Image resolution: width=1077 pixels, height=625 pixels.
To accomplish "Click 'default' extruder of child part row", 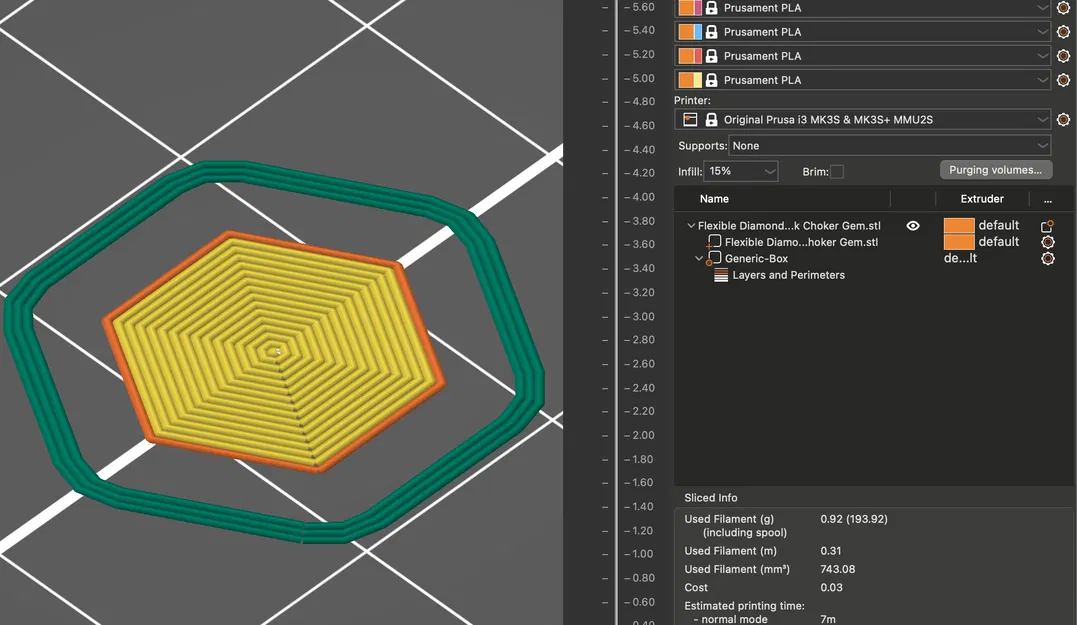I will click(x=999, y=242).
